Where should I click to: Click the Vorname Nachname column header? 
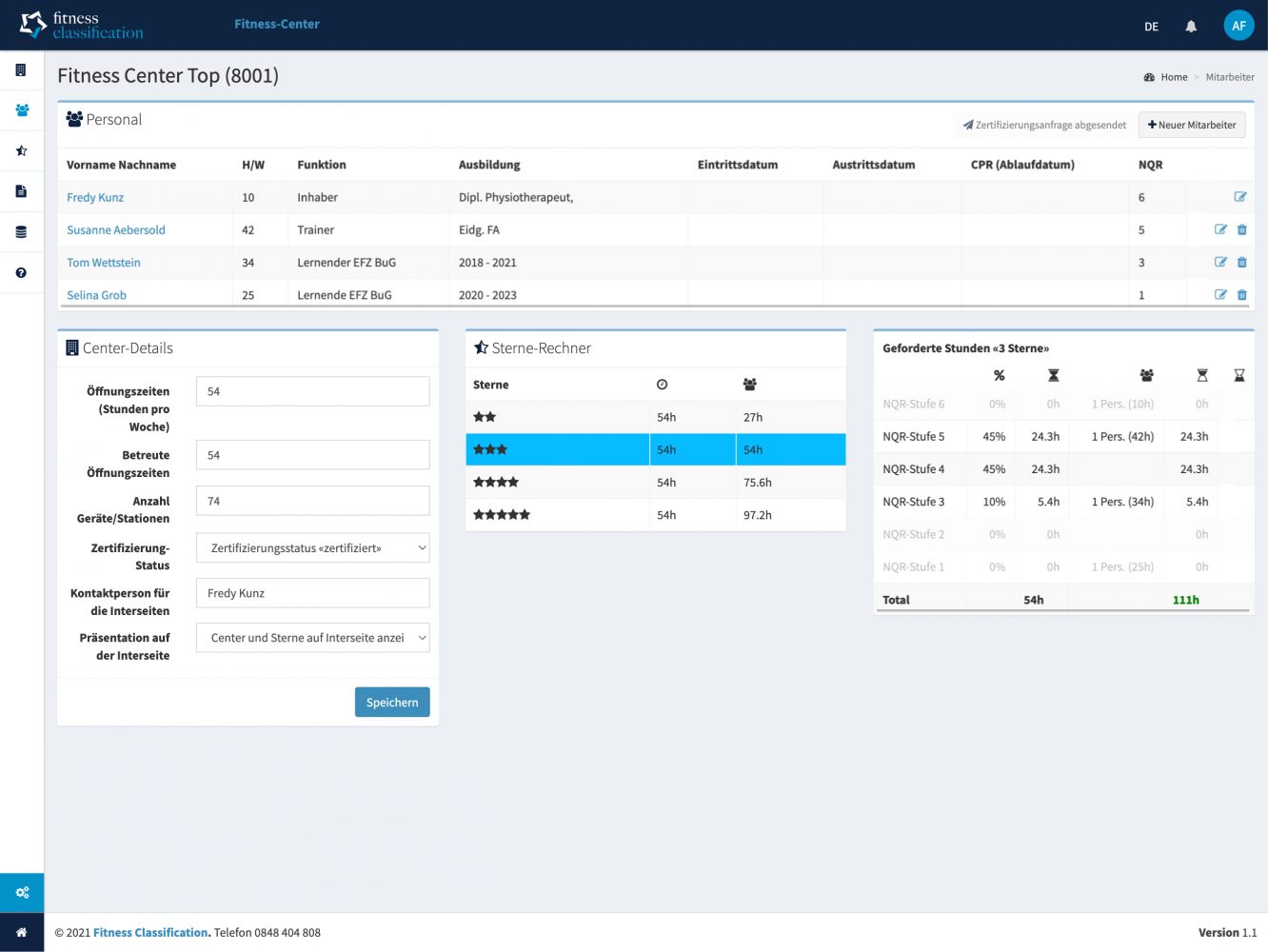[x=121, y=165]
